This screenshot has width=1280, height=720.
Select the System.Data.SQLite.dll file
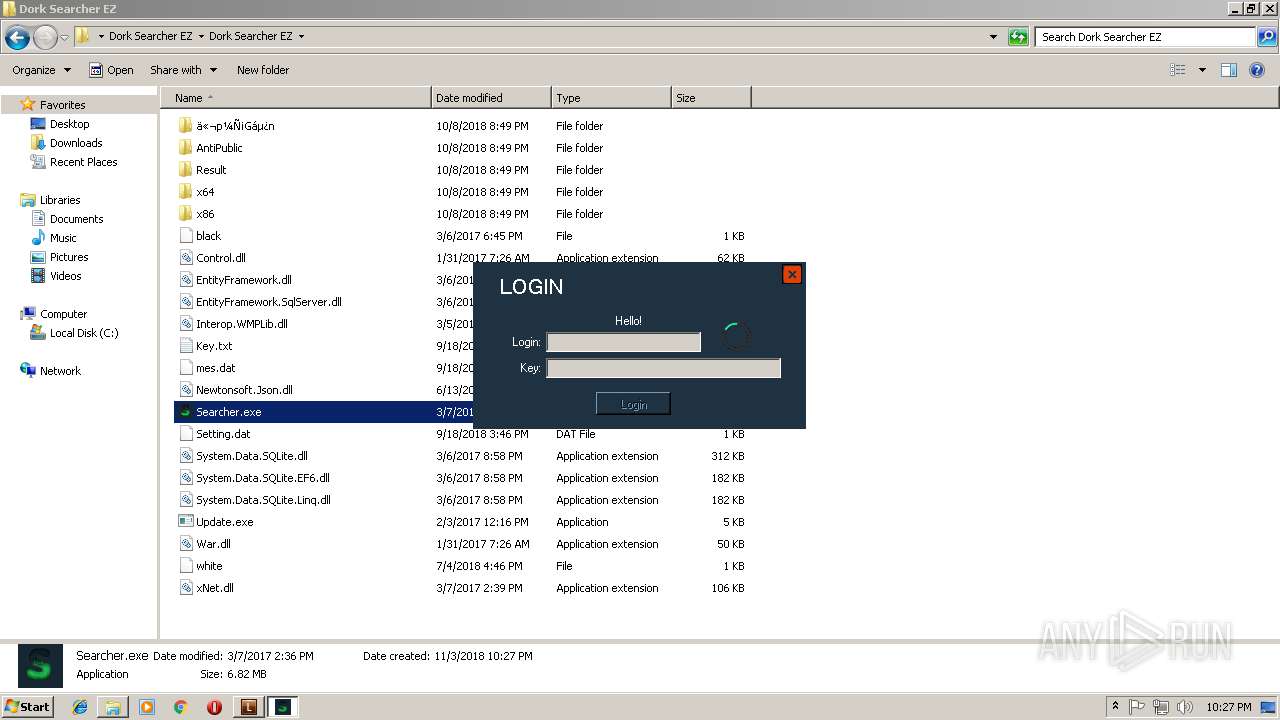click(x=252, y=456)
